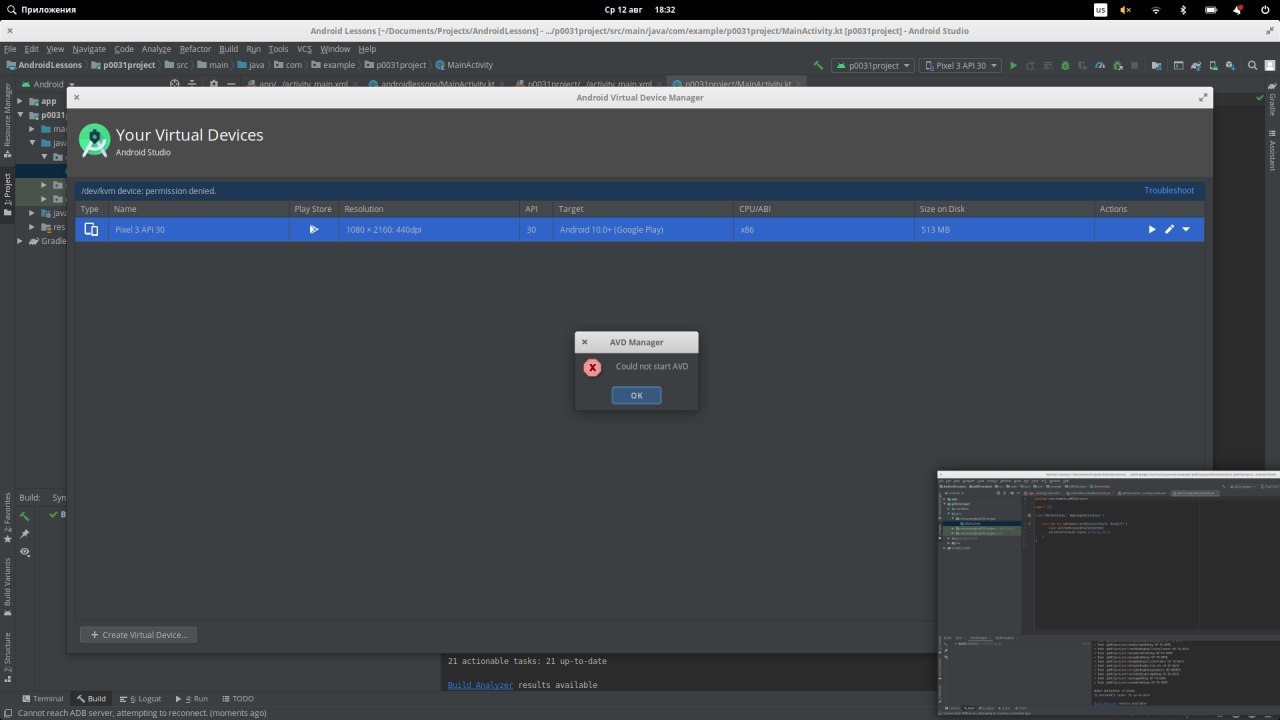1280x720 pixels.
Task: Click the Attach Debugger to Android Process icon
Action: [1118, 65]
